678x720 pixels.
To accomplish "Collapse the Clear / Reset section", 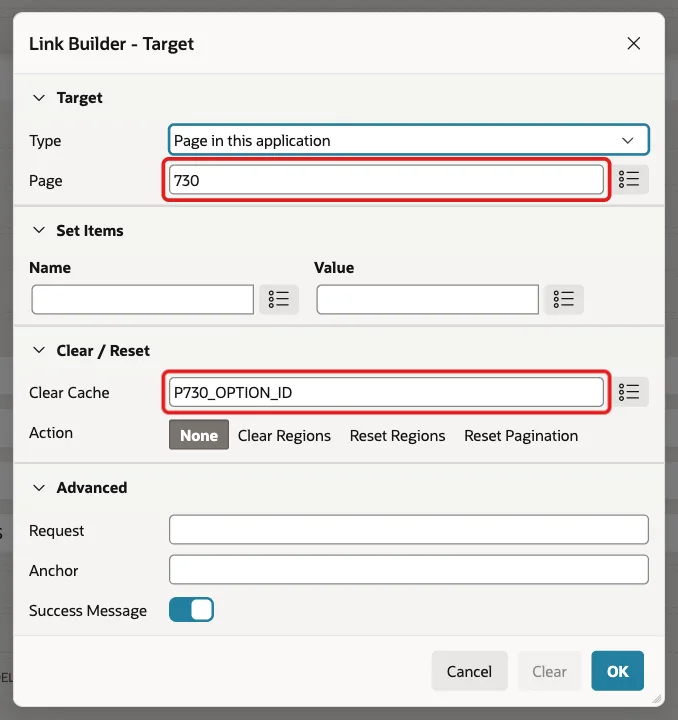I will click(x=39, y=350).
